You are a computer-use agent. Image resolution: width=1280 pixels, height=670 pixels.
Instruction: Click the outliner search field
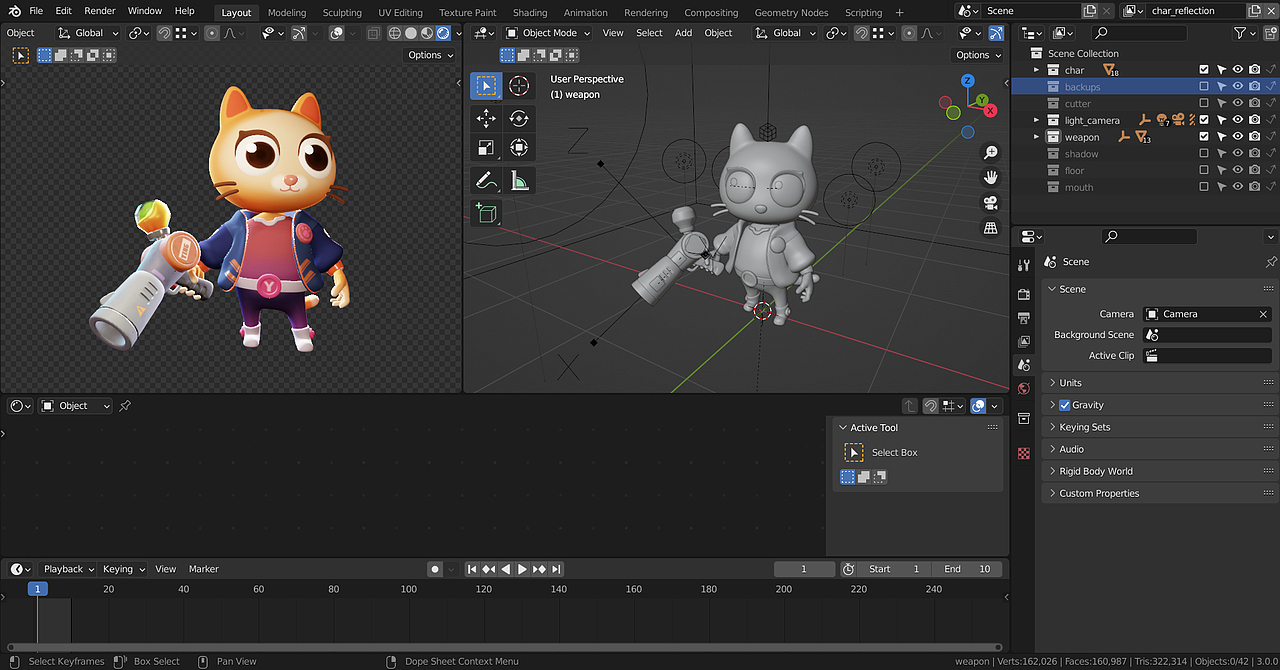pyautogui.click(x=1139, y=33)
